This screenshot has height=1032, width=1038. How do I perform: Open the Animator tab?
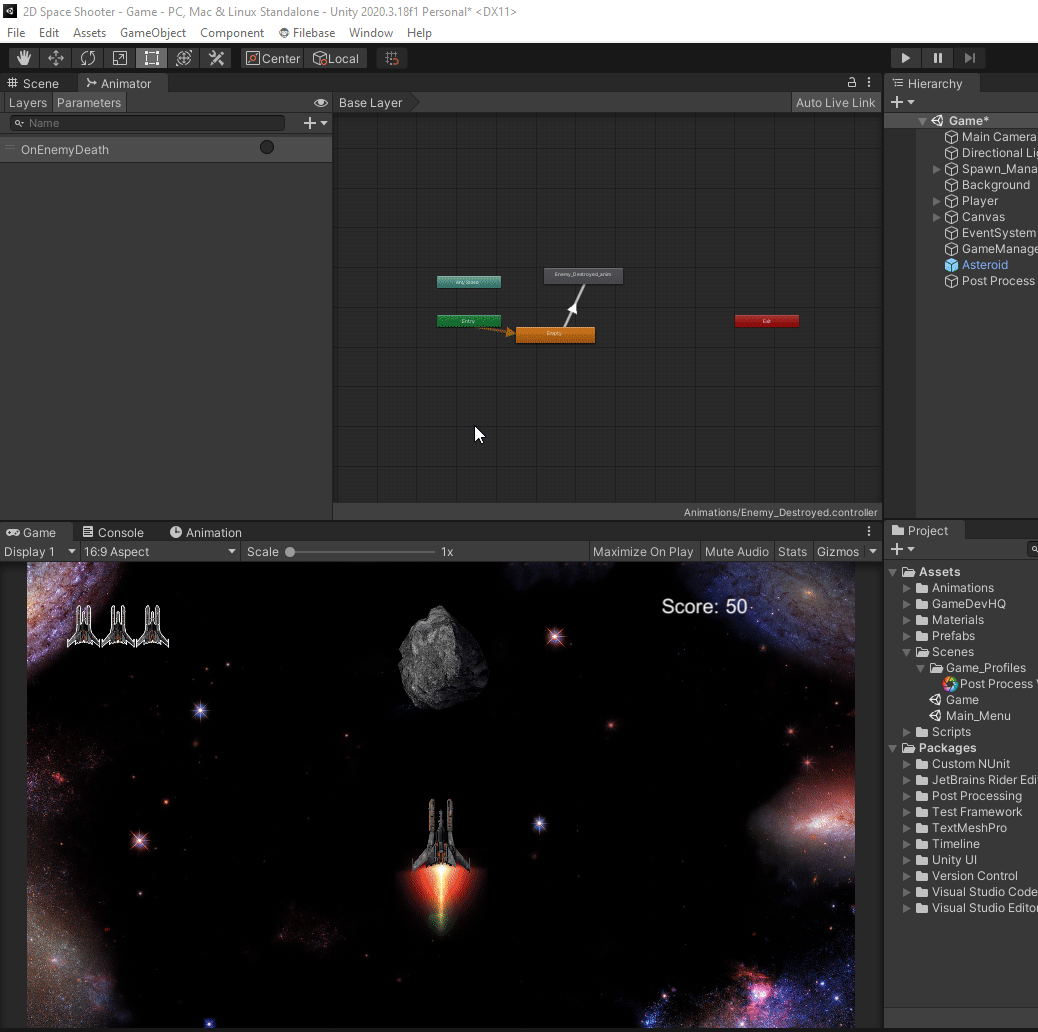[119, 83]
